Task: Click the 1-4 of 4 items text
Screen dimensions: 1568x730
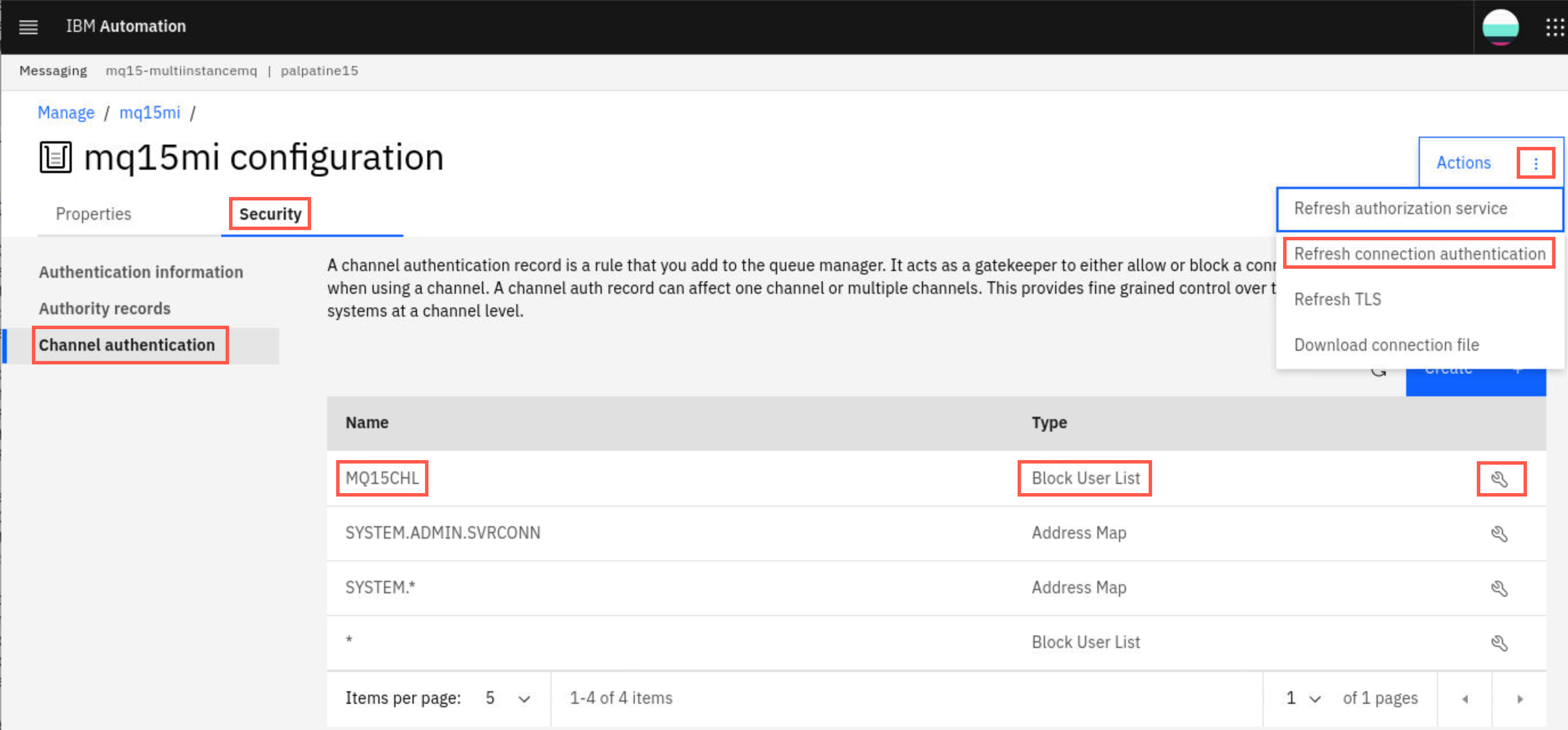Action: coord(621,698)
